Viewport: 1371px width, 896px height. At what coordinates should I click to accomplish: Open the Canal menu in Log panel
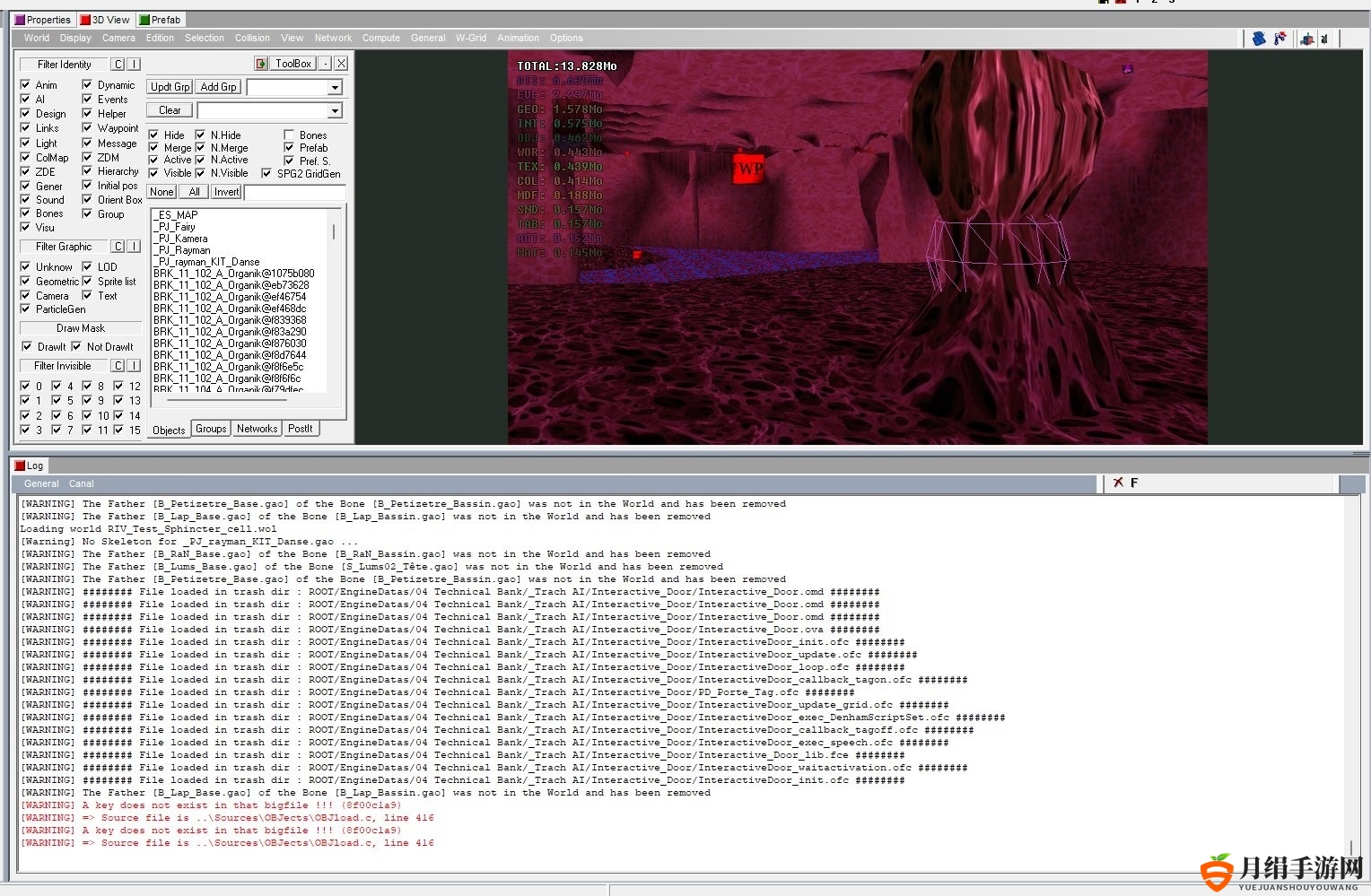[x=82, y=483]
